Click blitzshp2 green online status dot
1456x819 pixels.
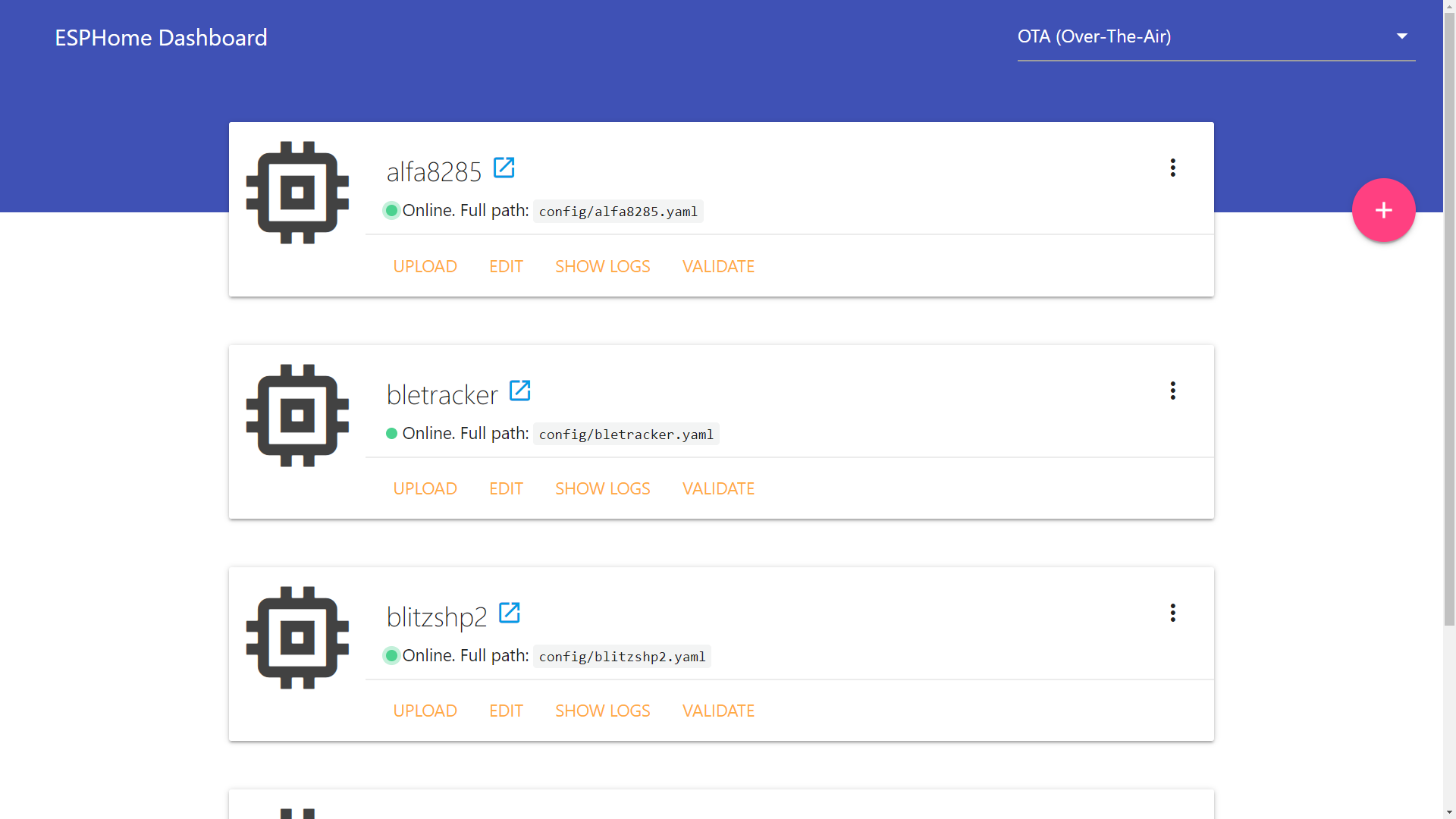[x=391, y=656]
